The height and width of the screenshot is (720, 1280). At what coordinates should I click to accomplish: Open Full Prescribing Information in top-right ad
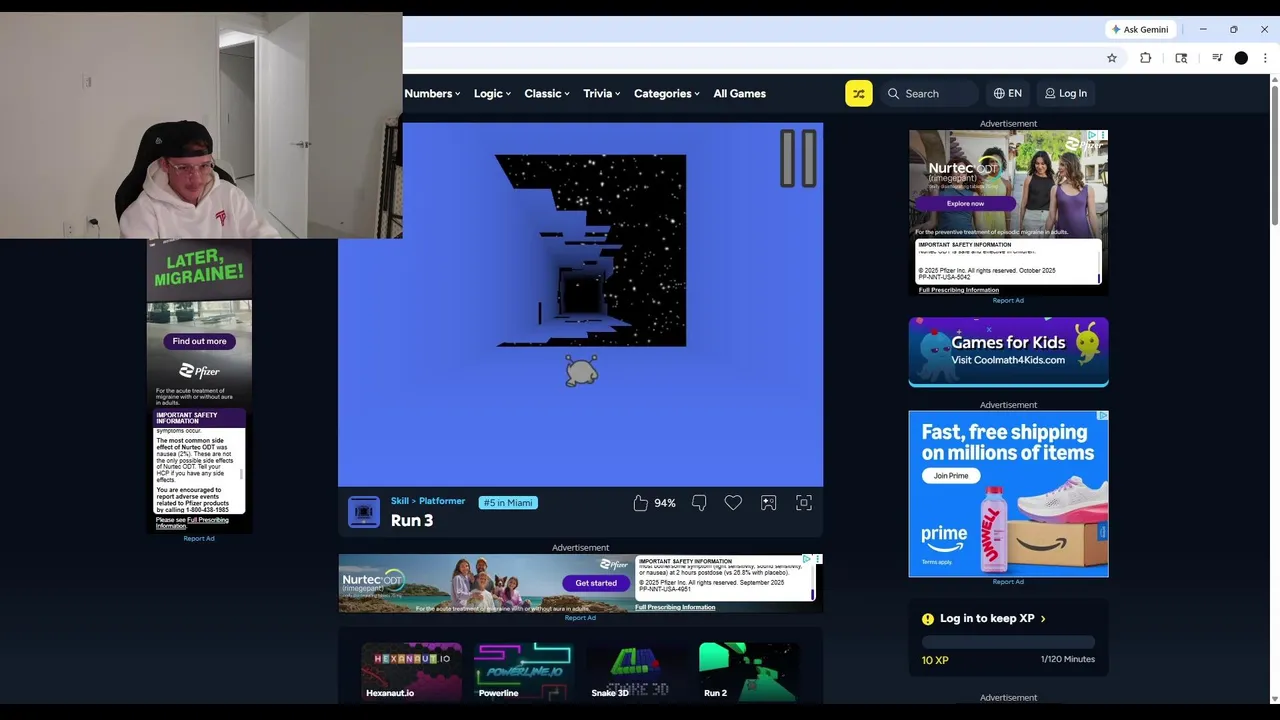click(959, 290)
